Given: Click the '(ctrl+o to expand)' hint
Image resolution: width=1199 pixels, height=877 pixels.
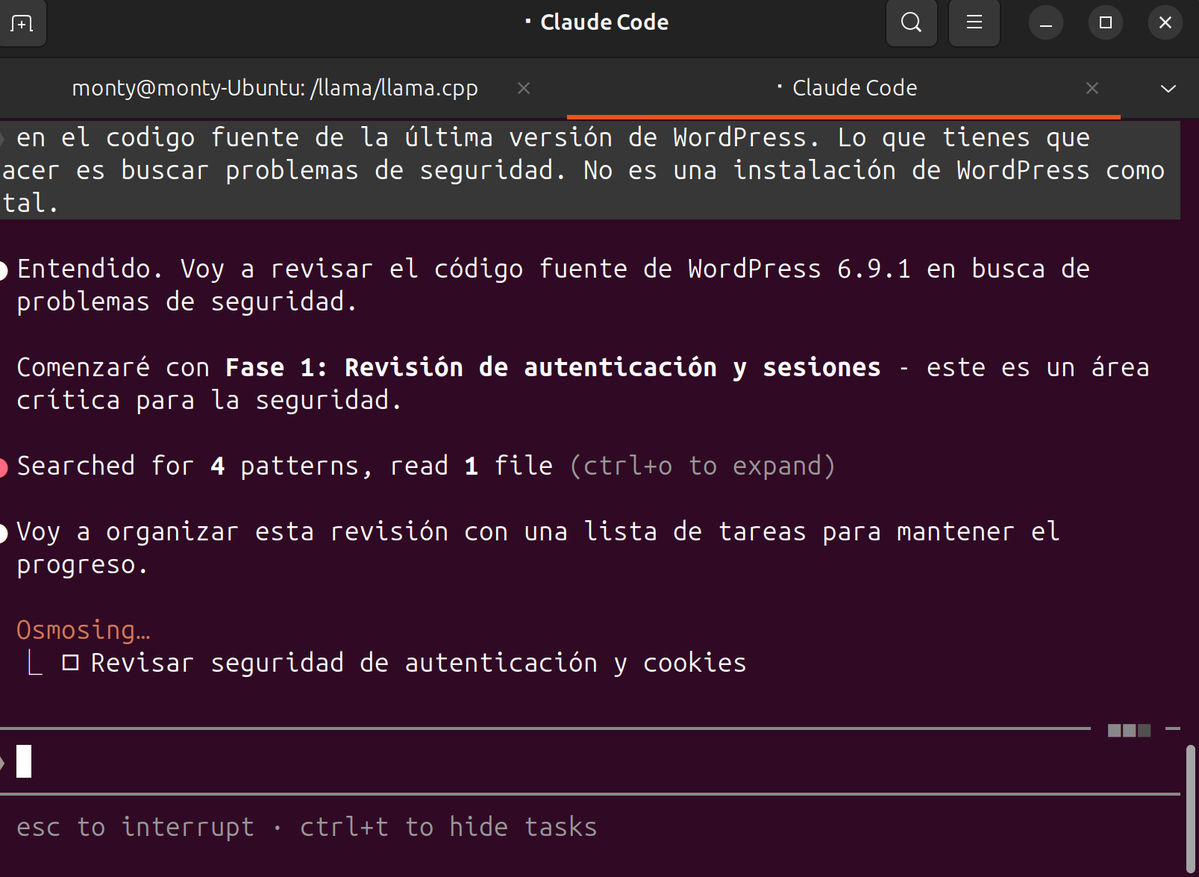Looking at the screenshot, I should coord(703,466).
